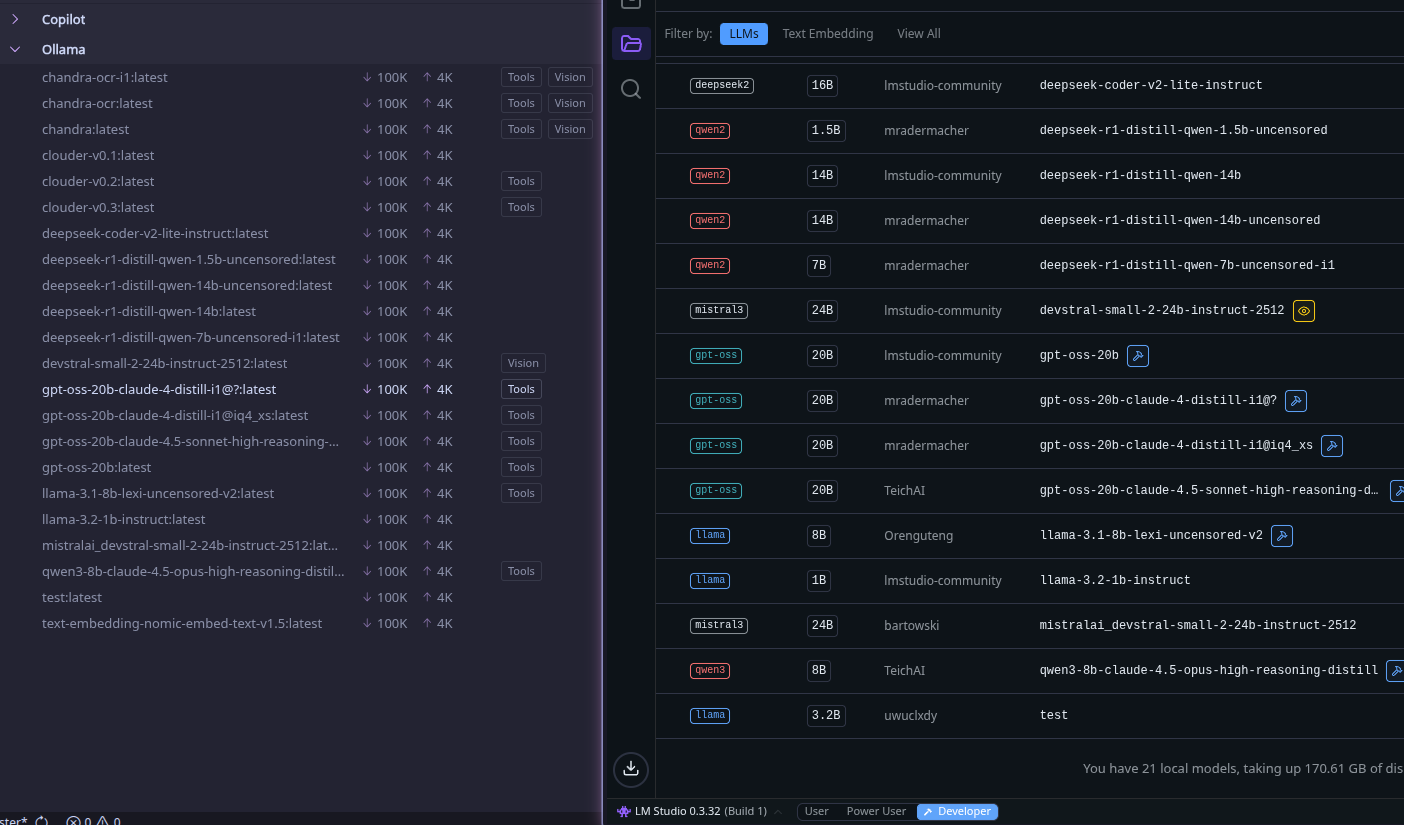
Task: Collapse the Ollama provider group
Action: pos(15,49)
